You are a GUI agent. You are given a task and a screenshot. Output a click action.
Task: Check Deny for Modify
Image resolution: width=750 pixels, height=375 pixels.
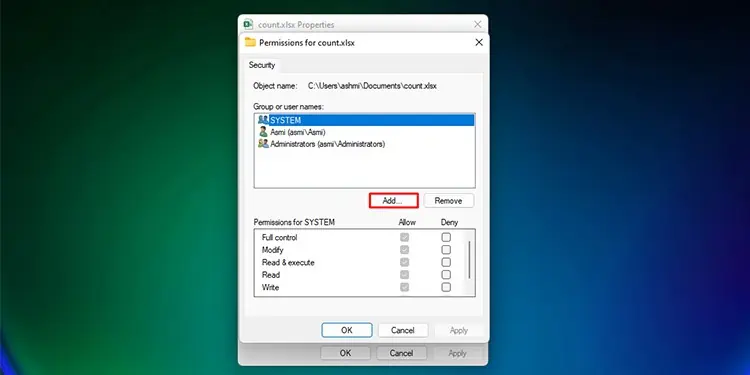[446, 250]
